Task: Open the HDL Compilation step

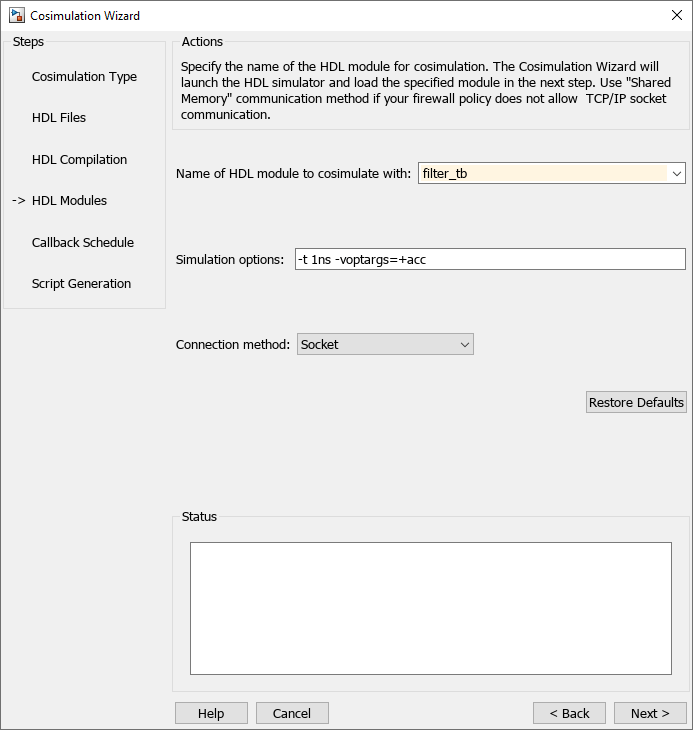Action: click(x=79, y=160)
